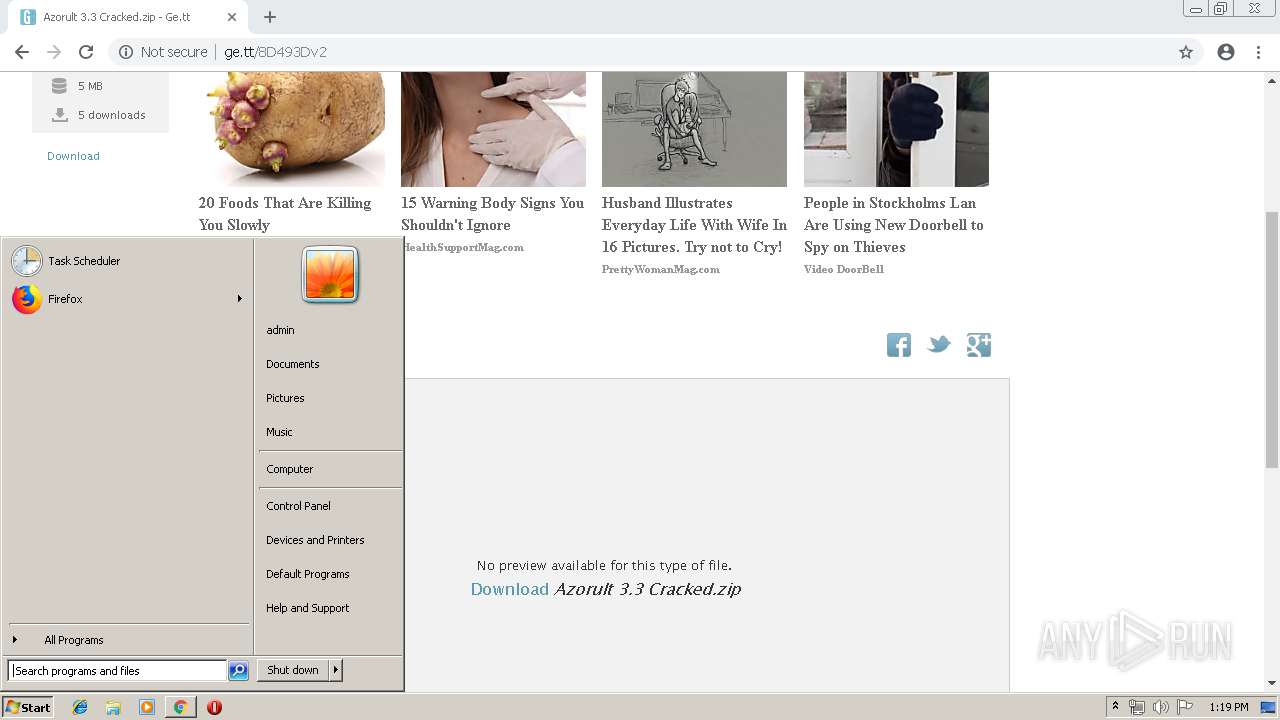Click the PrettyWomanMag.com source text
Image resolution: width=1280 pixels, height=720 pixels.
661,269
